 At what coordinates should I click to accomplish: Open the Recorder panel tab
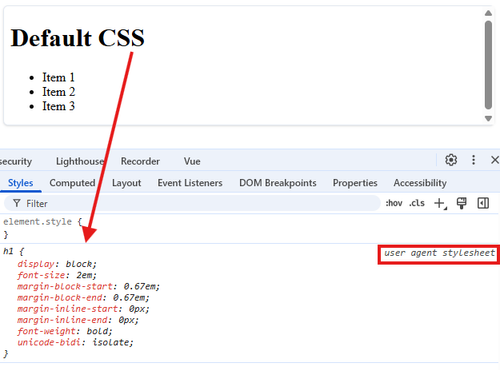(140, 161)
